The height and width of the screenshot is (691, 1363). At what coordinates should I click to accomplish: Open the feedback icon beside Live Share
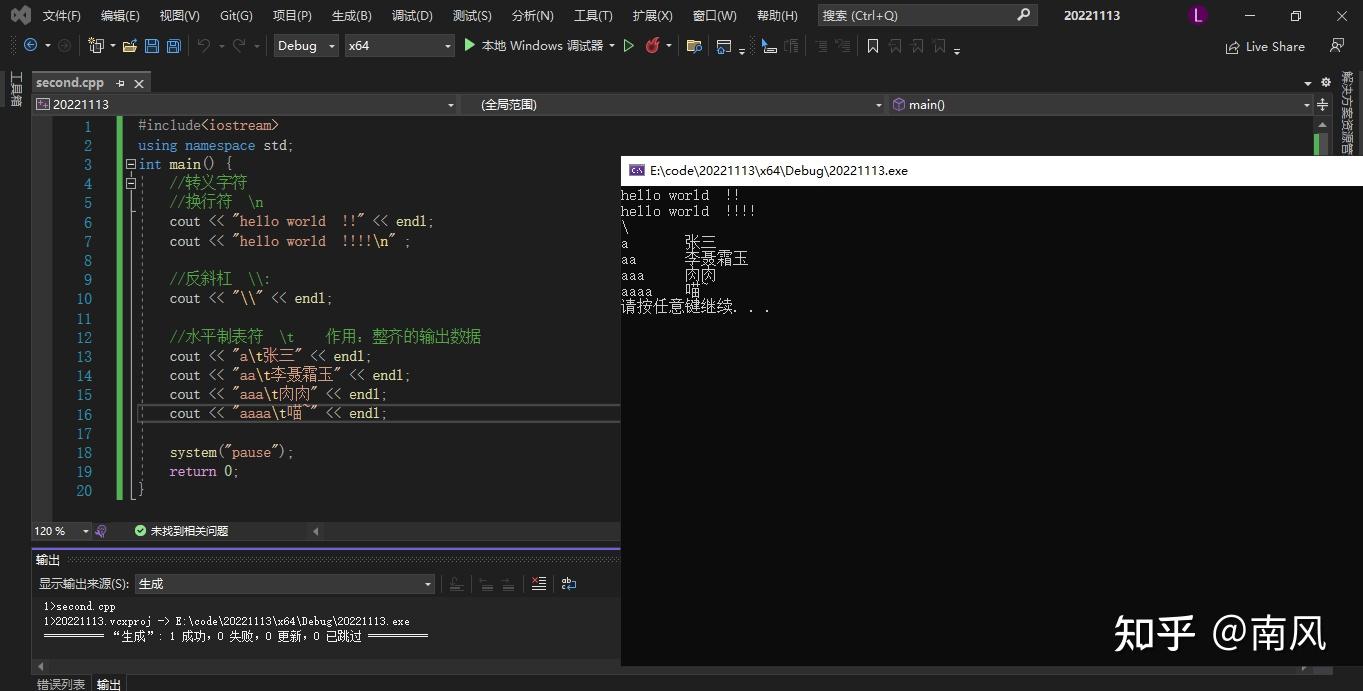point(1337,46)
